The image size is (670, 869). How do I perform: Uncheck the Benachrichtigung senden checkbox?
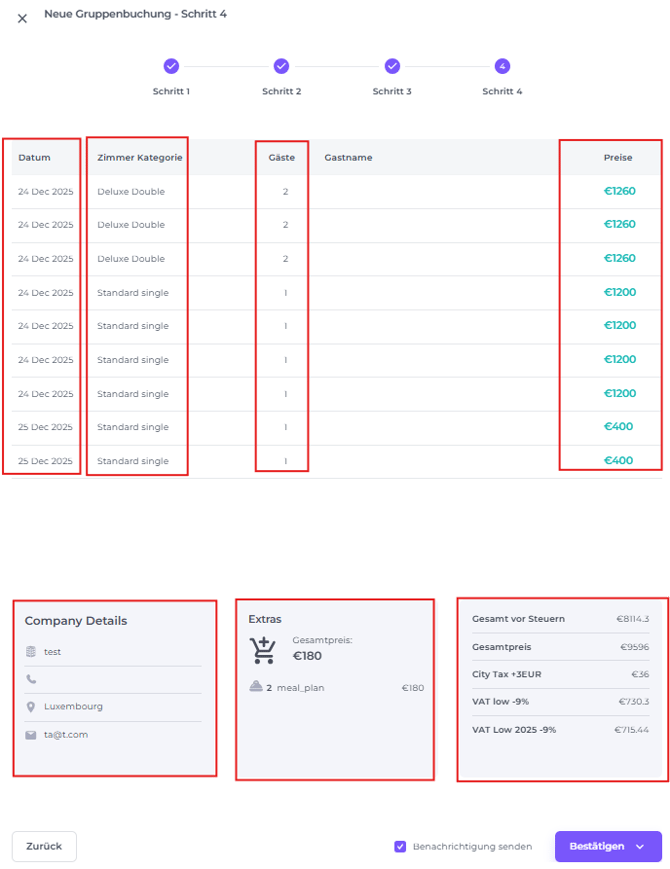[x=400, y=846]
